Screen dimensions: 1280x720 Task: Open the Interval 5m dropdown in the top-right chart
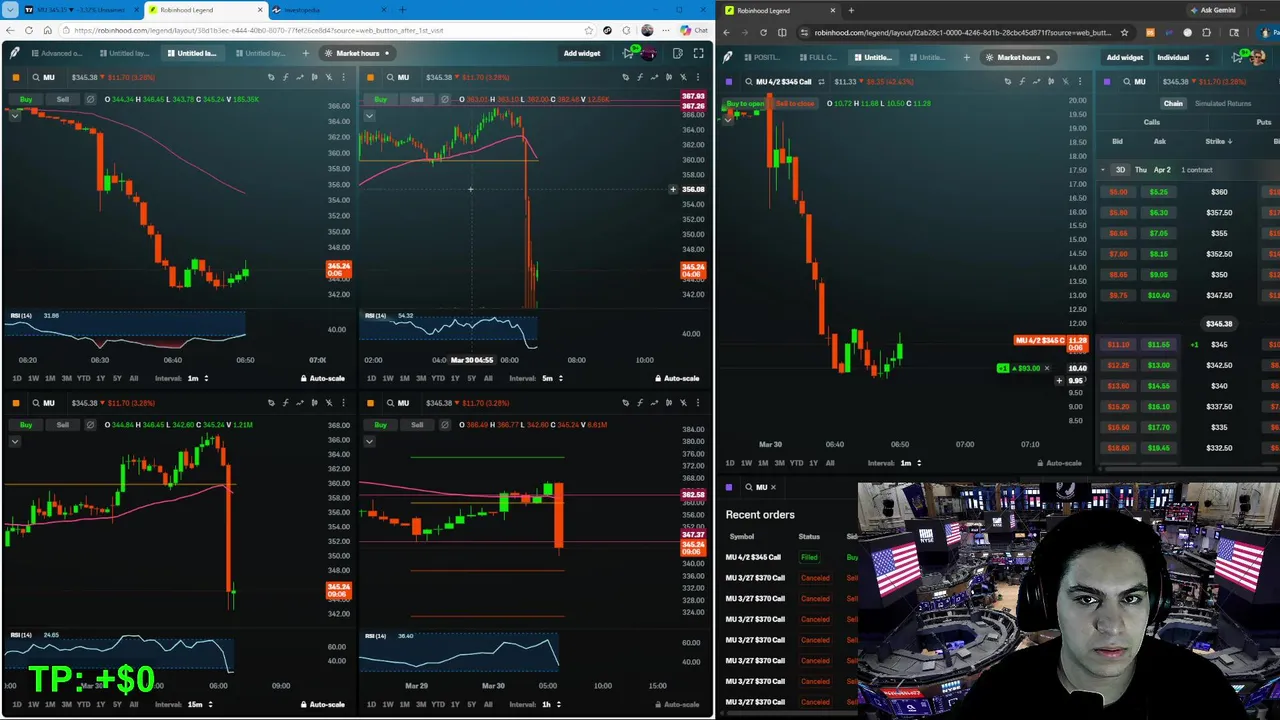coord(553,378)
